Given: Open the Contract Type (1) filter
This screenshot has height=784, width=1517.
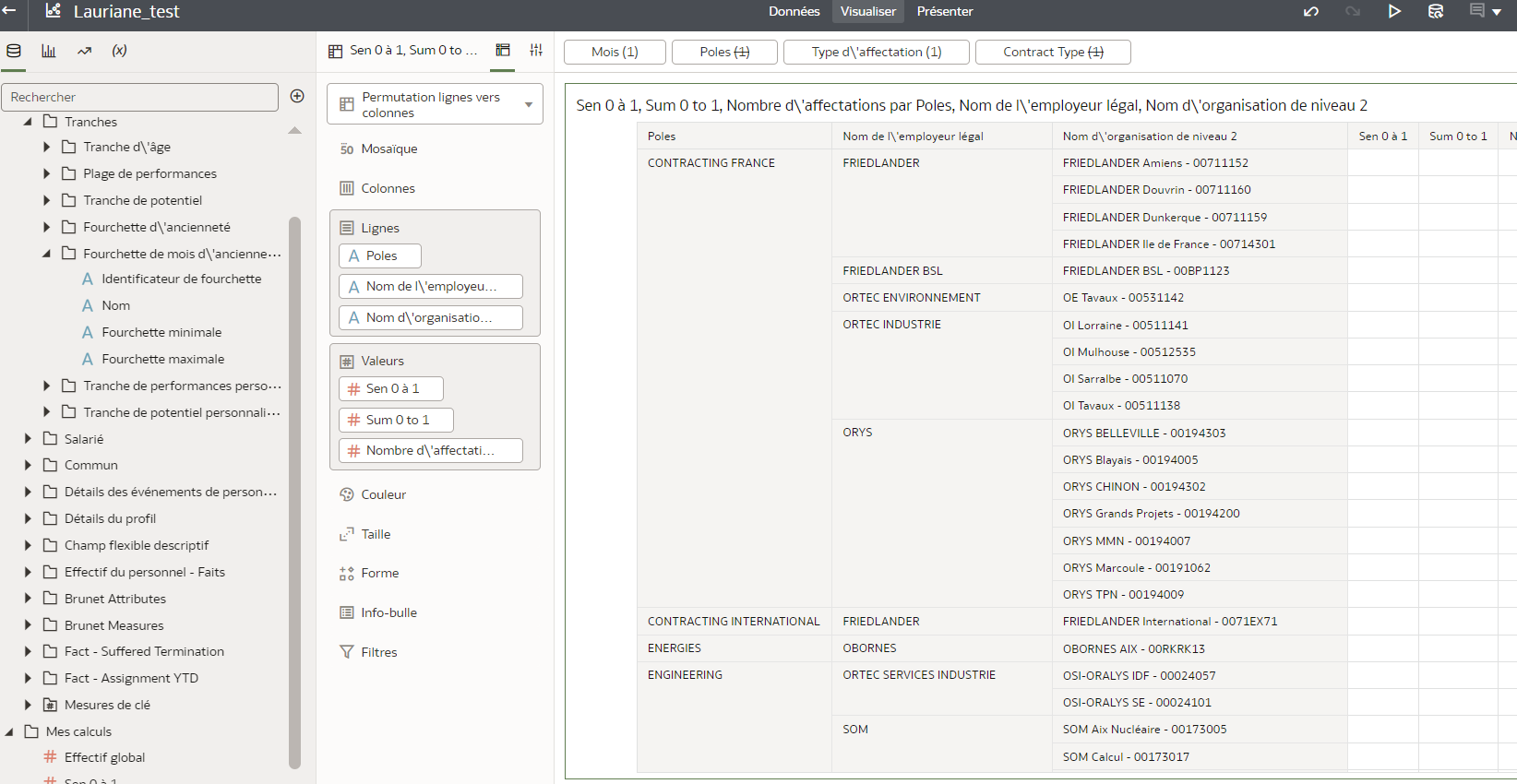Looking at the screenshot, I should coord(1053,52).
